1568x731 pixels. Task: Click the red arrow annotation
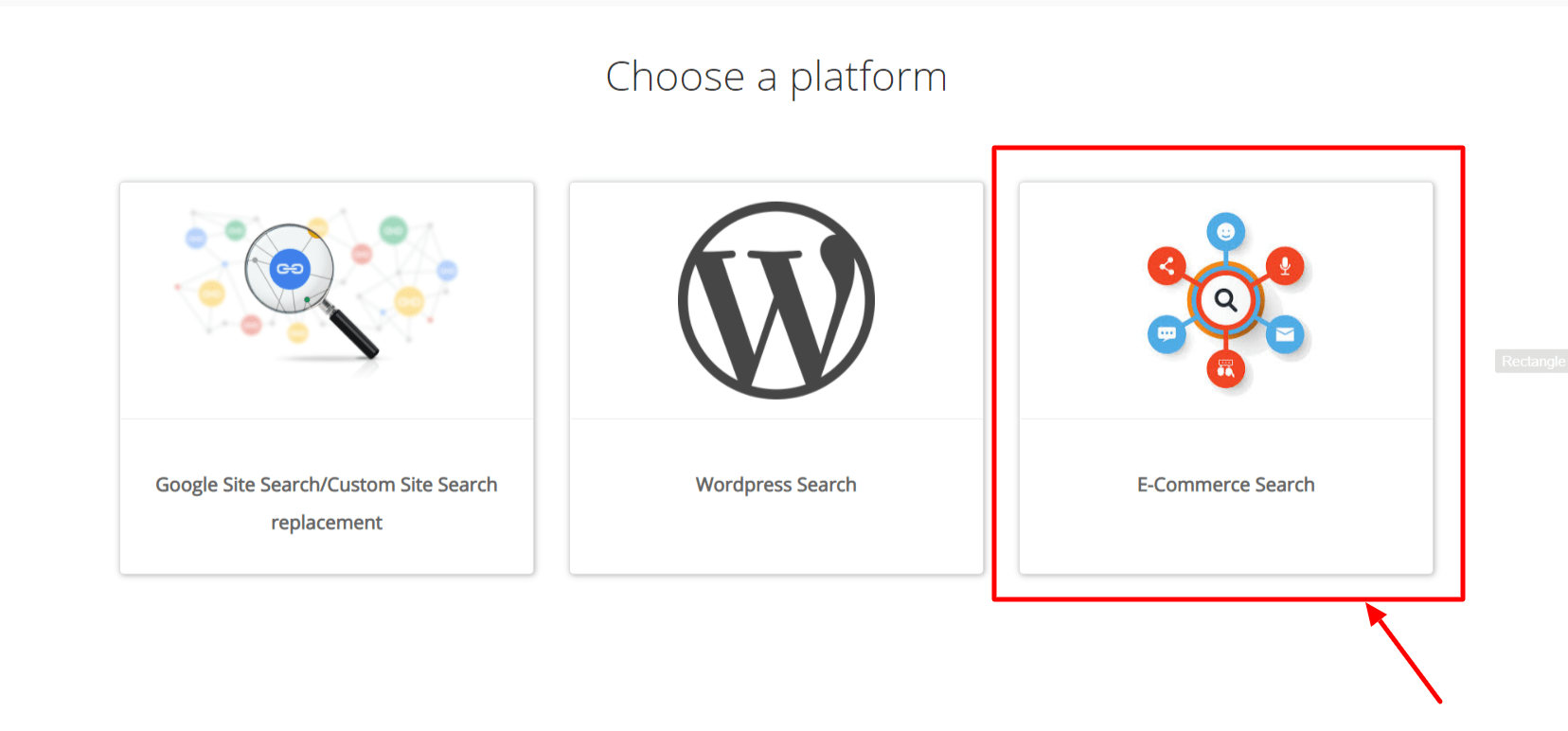[x=1404, y=653]
